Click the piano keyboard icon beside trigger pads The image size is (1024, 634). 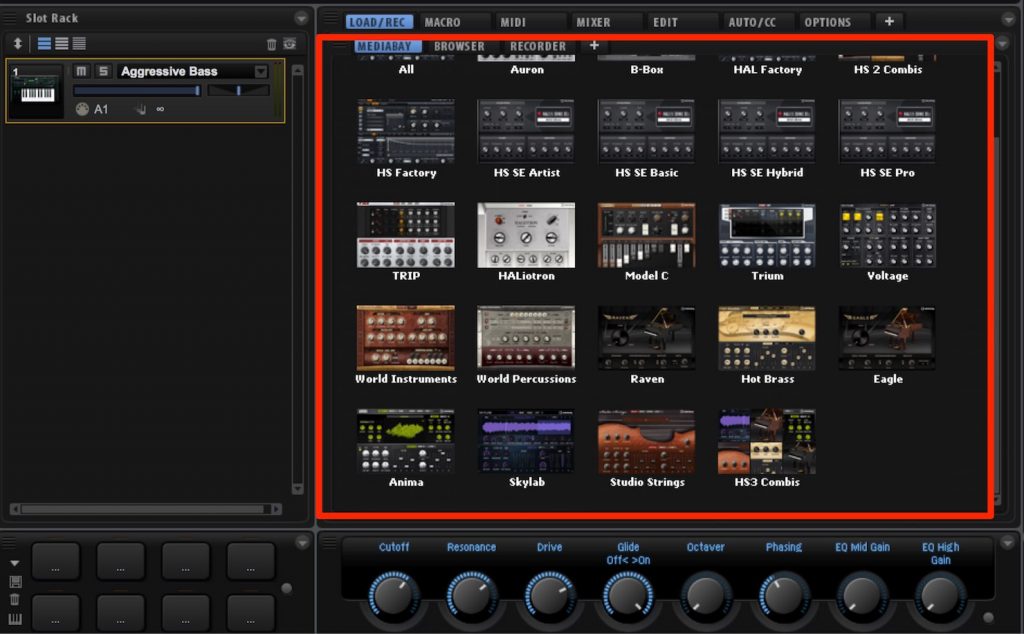click(15, 619)
